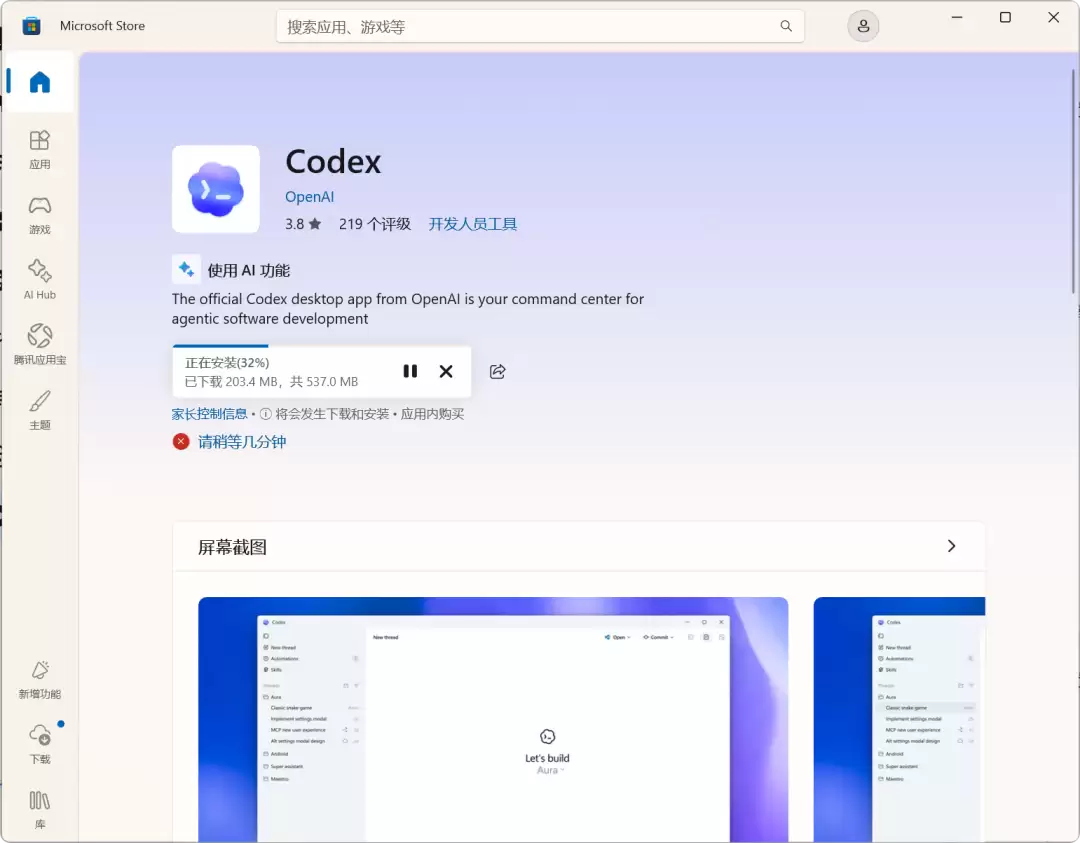Open the 应用 (Apps) section
1080x843 pixels.
39,149
